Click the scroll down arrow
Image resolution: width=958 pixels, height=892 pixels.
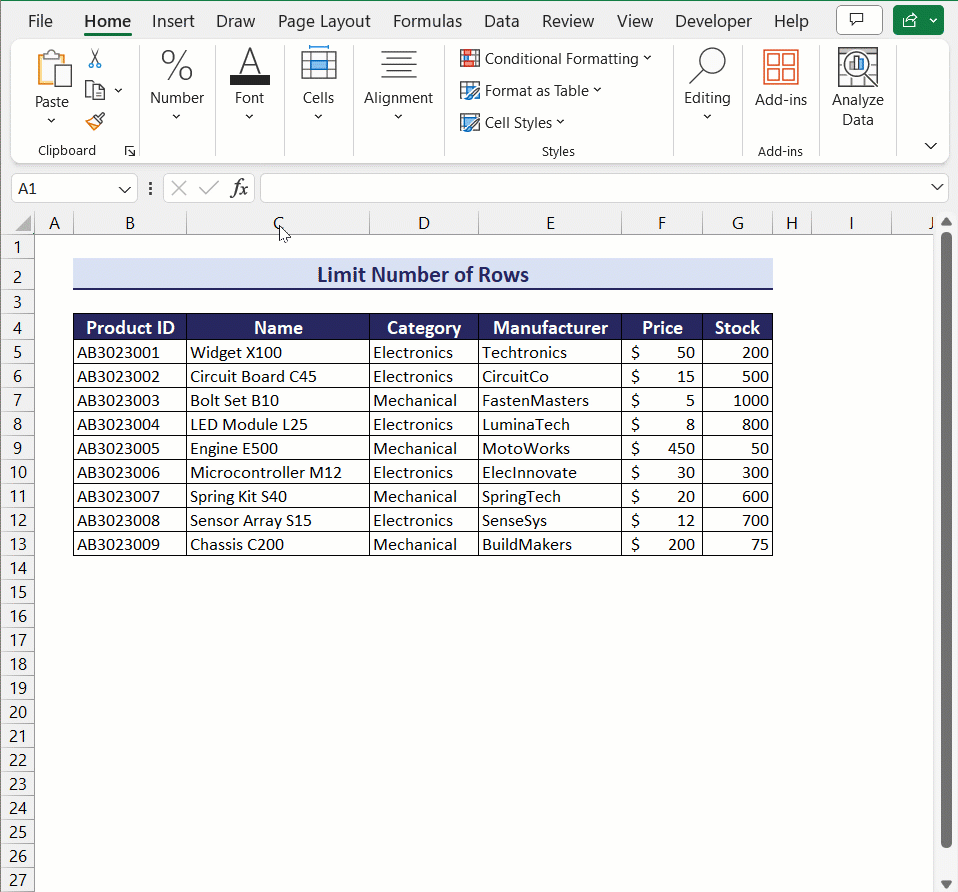[x=946, y=883]
